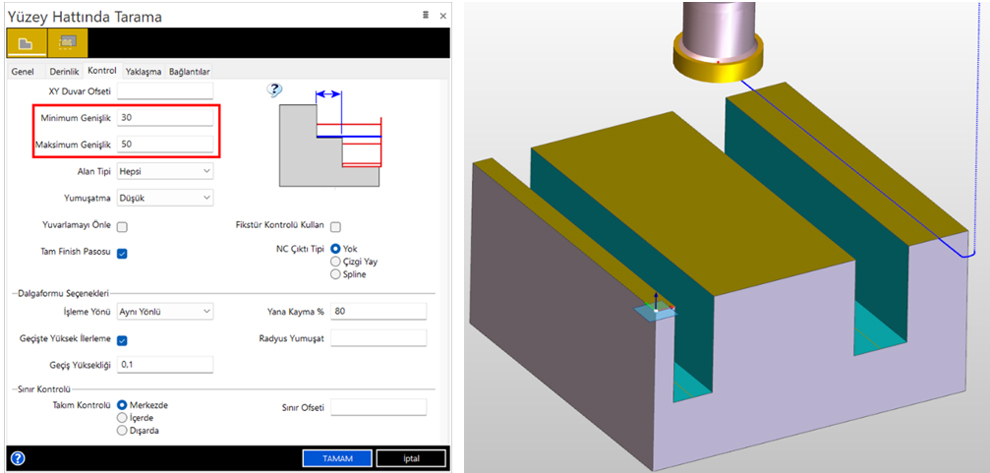Toggle the Tam Finish Pasosu checkbox

coord(122,253)
